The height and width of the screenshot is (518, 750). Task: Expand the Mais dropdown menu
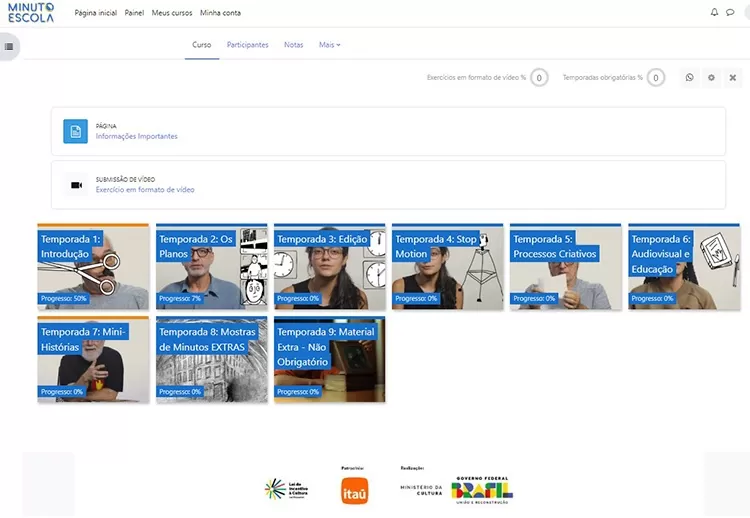point(329,45)
